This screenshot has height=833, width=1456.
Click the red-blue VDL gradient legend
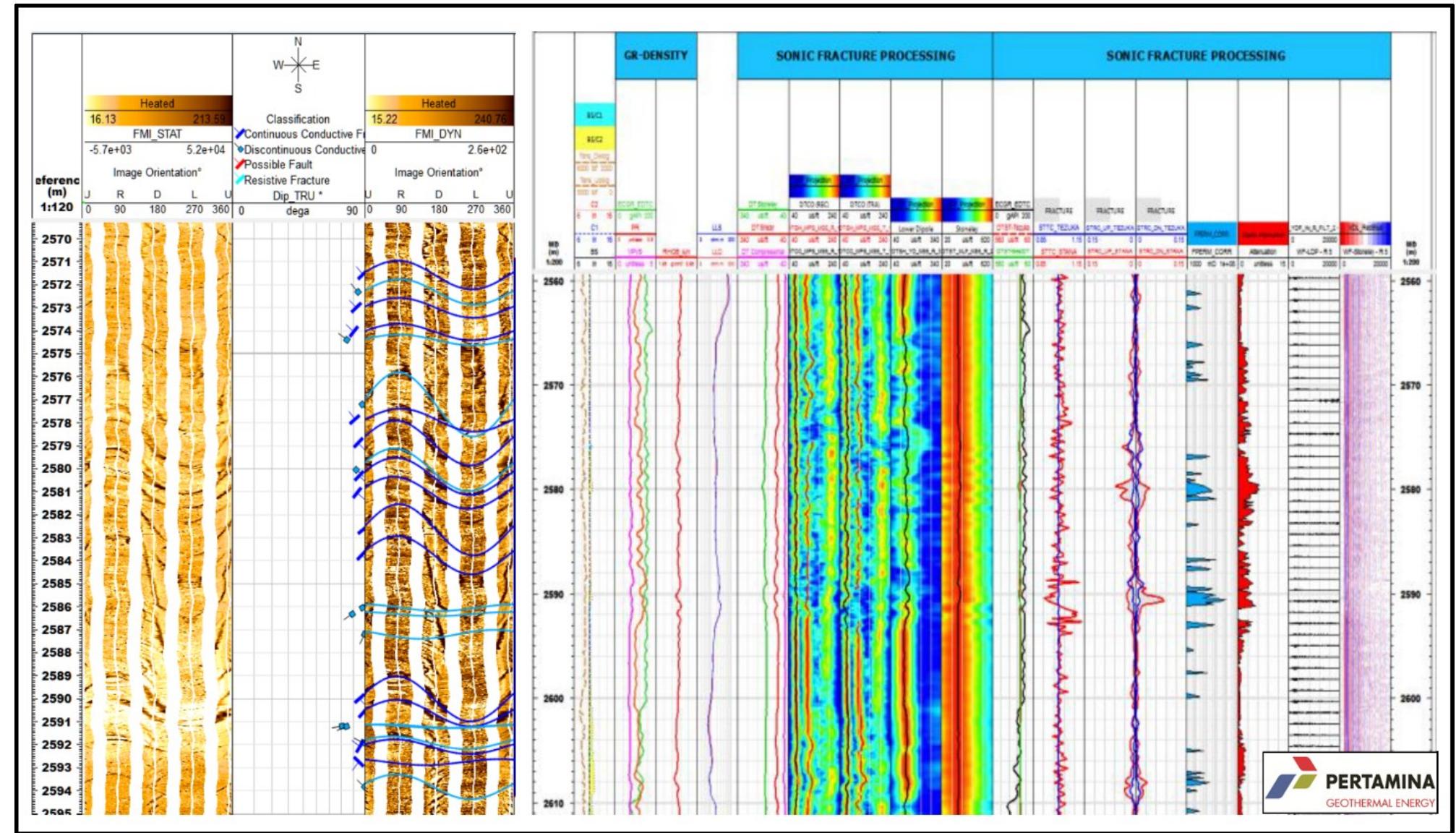1365,234
